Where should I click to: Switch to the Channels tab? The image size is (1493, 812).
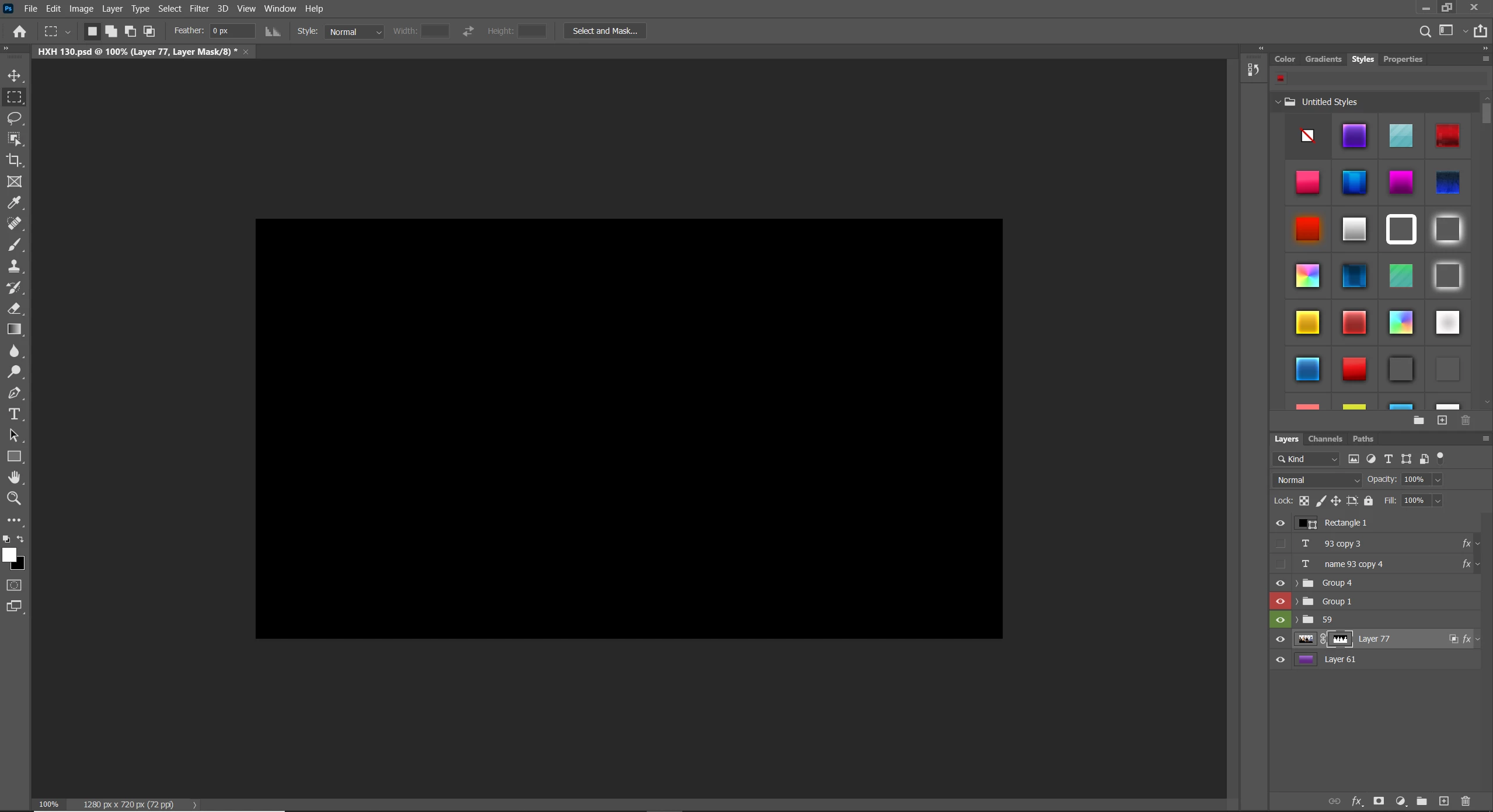click(x=1324, y=439)
